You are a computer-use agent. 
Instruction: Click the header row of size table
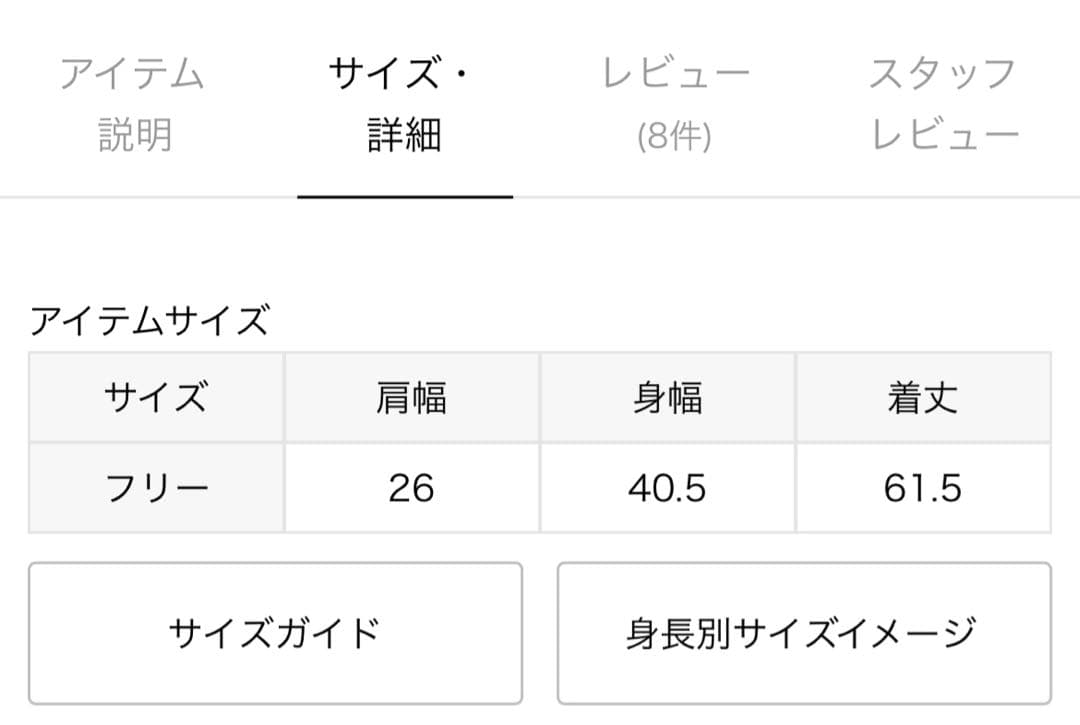coord(540,397)
